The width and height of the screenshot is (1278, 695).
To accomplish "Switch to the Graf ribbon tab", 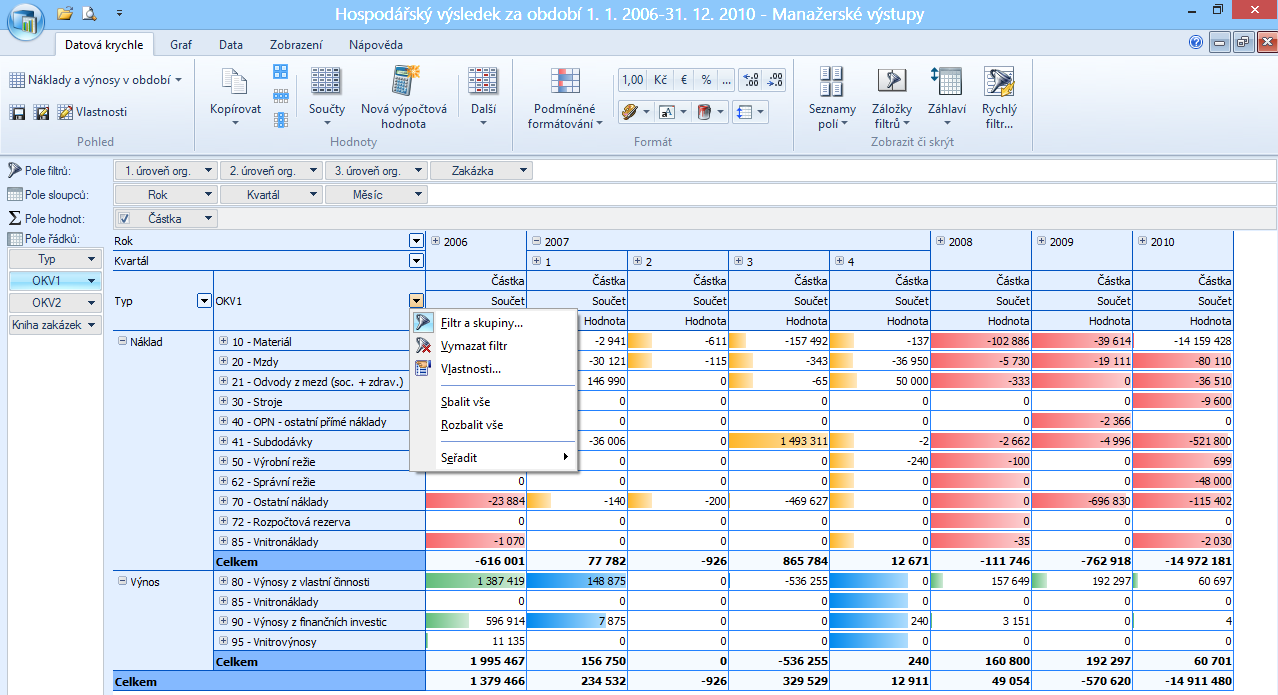I will coord(181,45).
